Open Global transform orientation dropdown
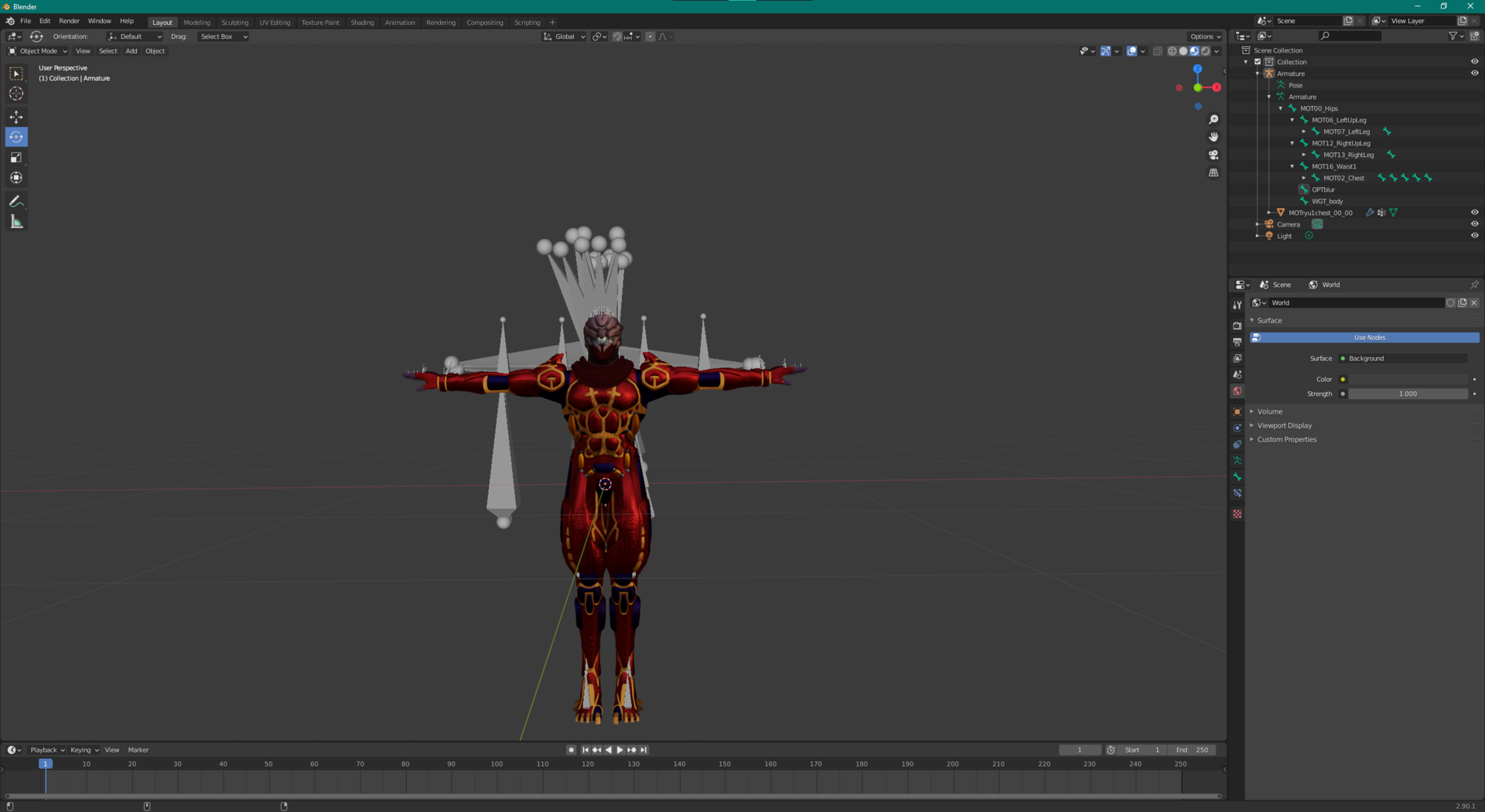 click(565, 36)
